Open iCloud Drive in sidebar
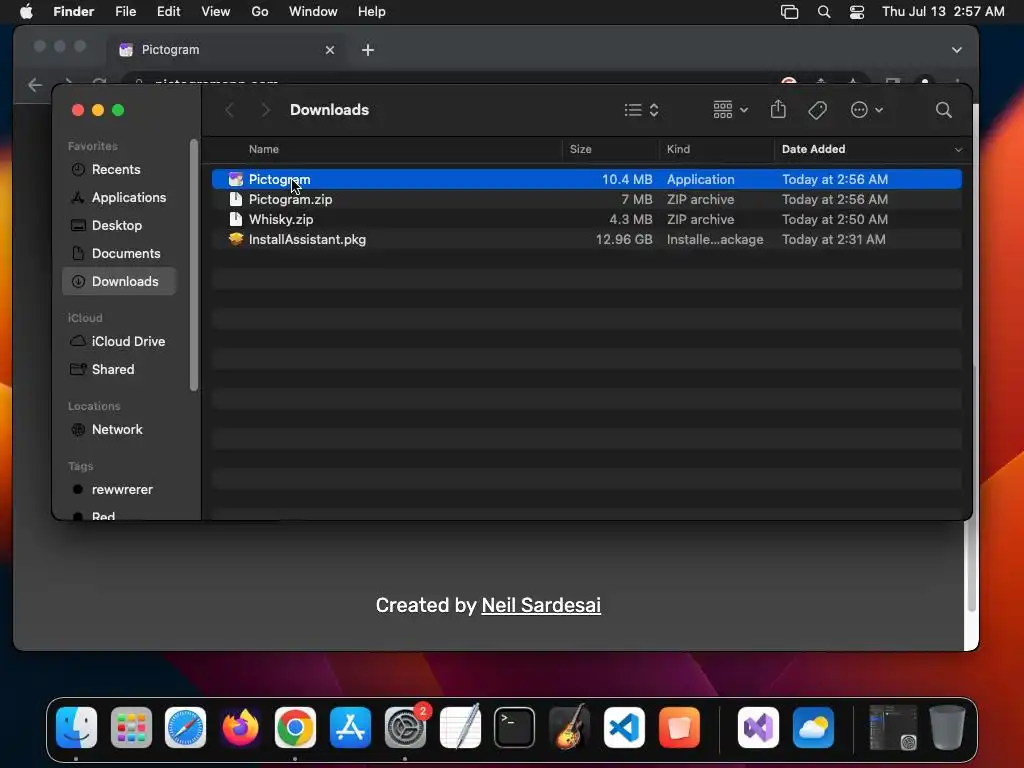 [x=119, y=342]
